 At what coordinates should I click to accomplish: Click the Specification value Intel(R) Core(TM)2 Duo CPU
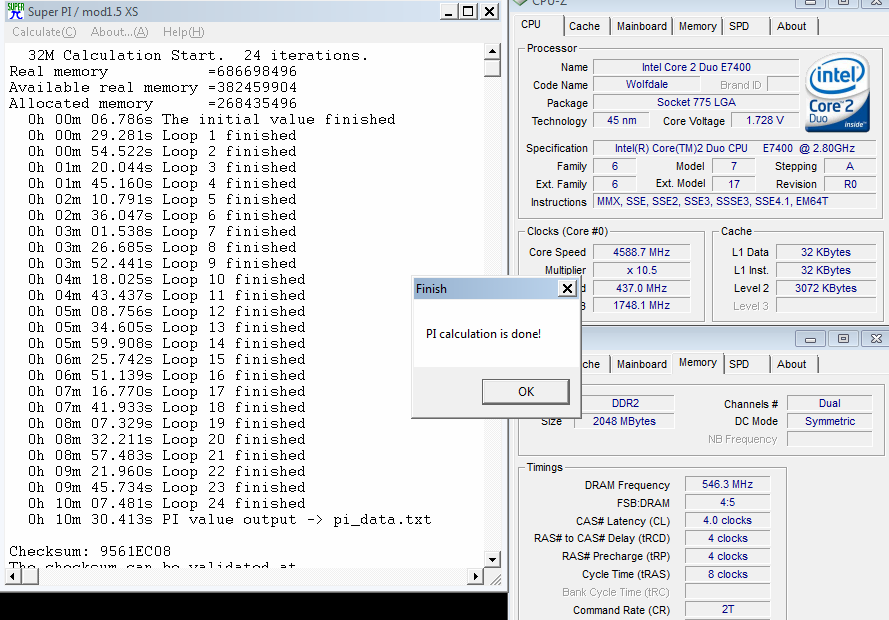[734, 148]
